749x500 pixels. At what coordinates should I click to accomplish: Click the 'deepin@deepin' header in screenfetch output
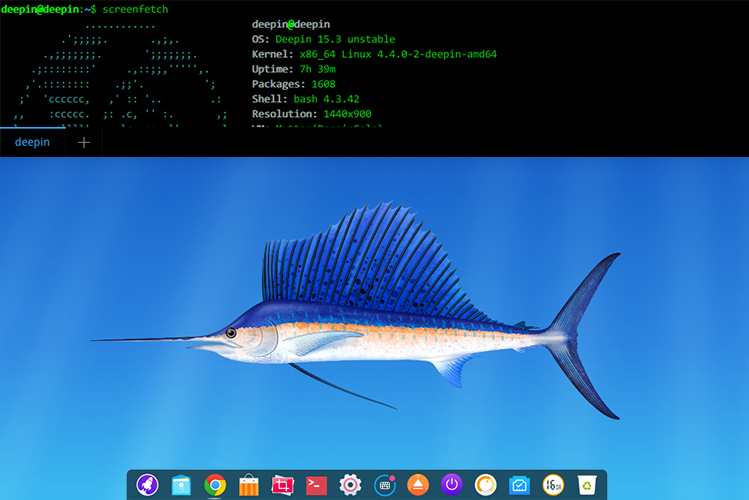(x=291, y=24)
